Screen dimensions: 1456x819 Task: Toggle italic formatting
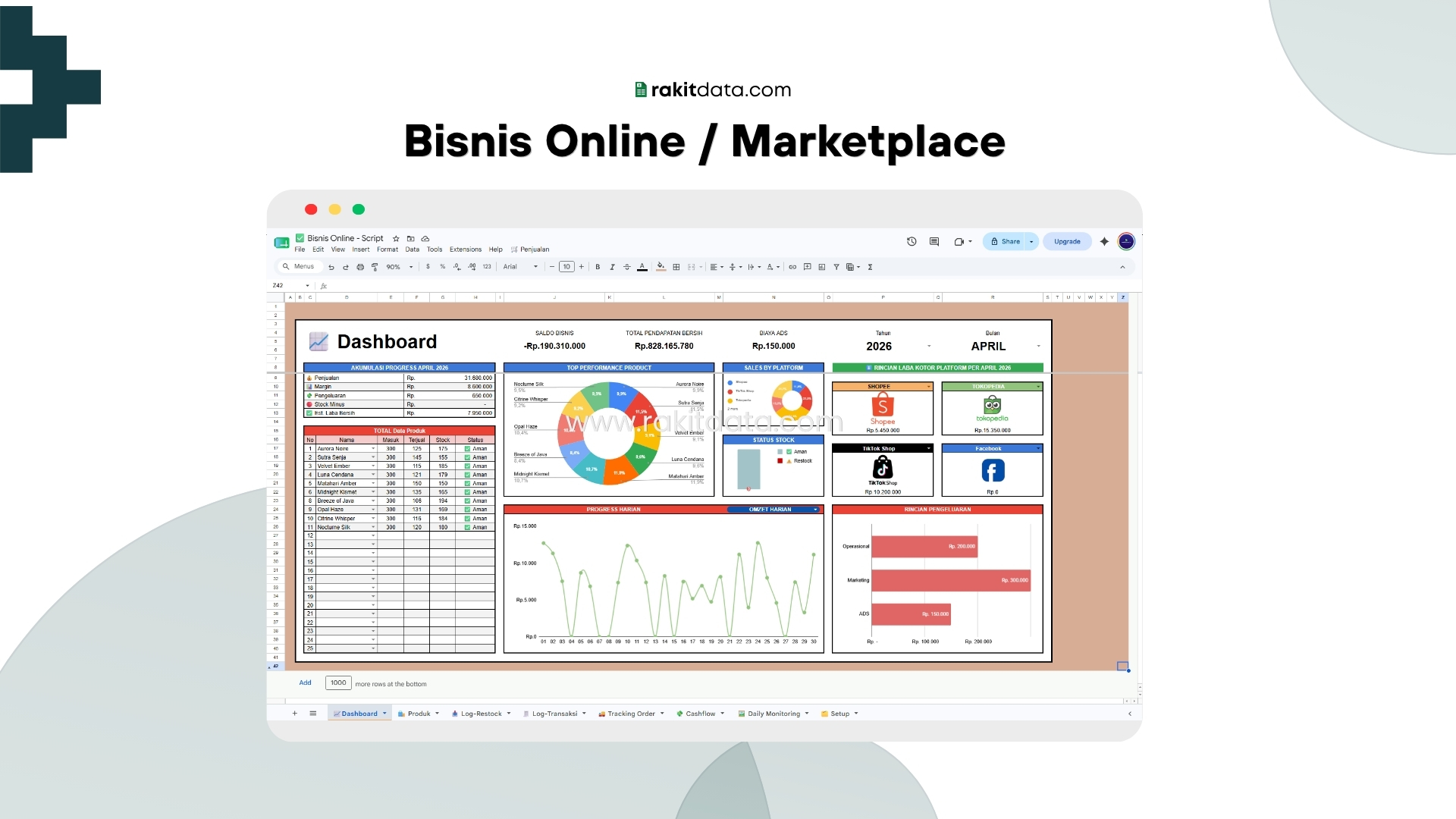tap(612, 267)
